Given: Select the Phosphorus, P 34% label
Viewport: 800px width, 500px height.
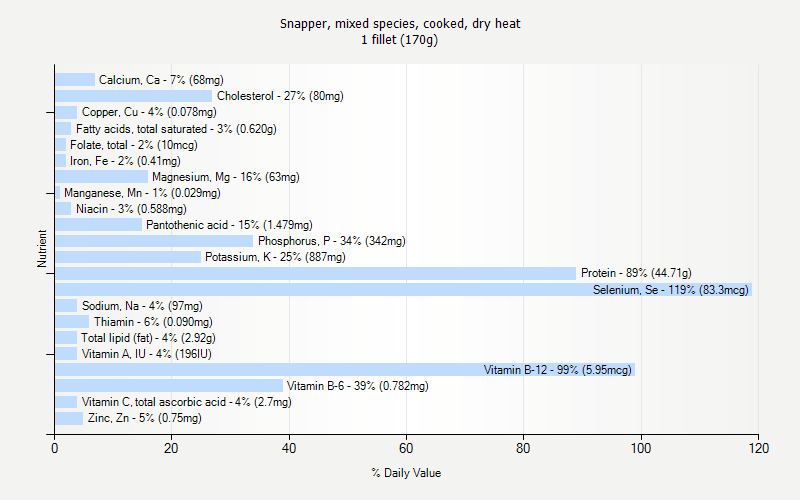Looking at the screenshot, I should pos(332,241).
